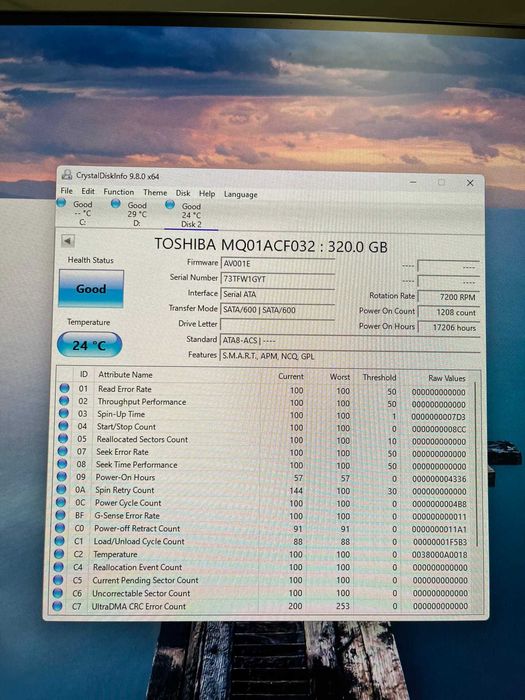Click status icon for Power Cycle Count

point(60,502)
